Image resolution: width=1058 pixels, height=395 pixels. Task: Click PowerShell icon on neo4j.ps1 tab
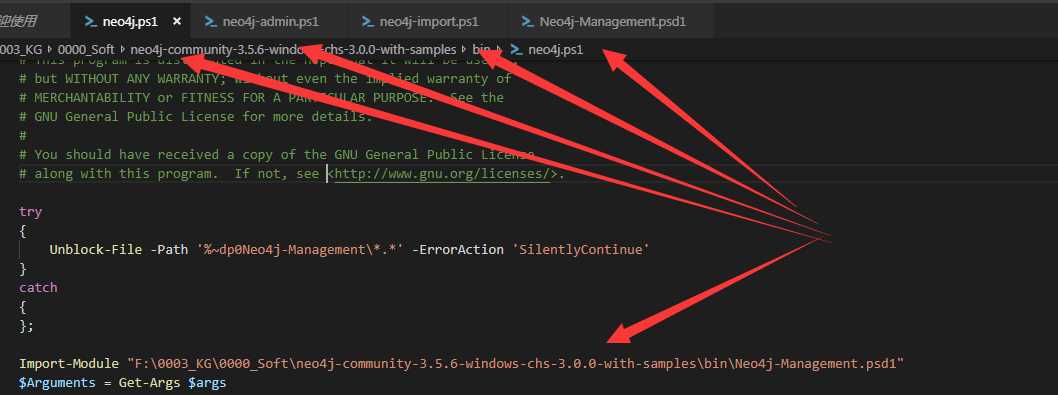(x=90, y=22)
